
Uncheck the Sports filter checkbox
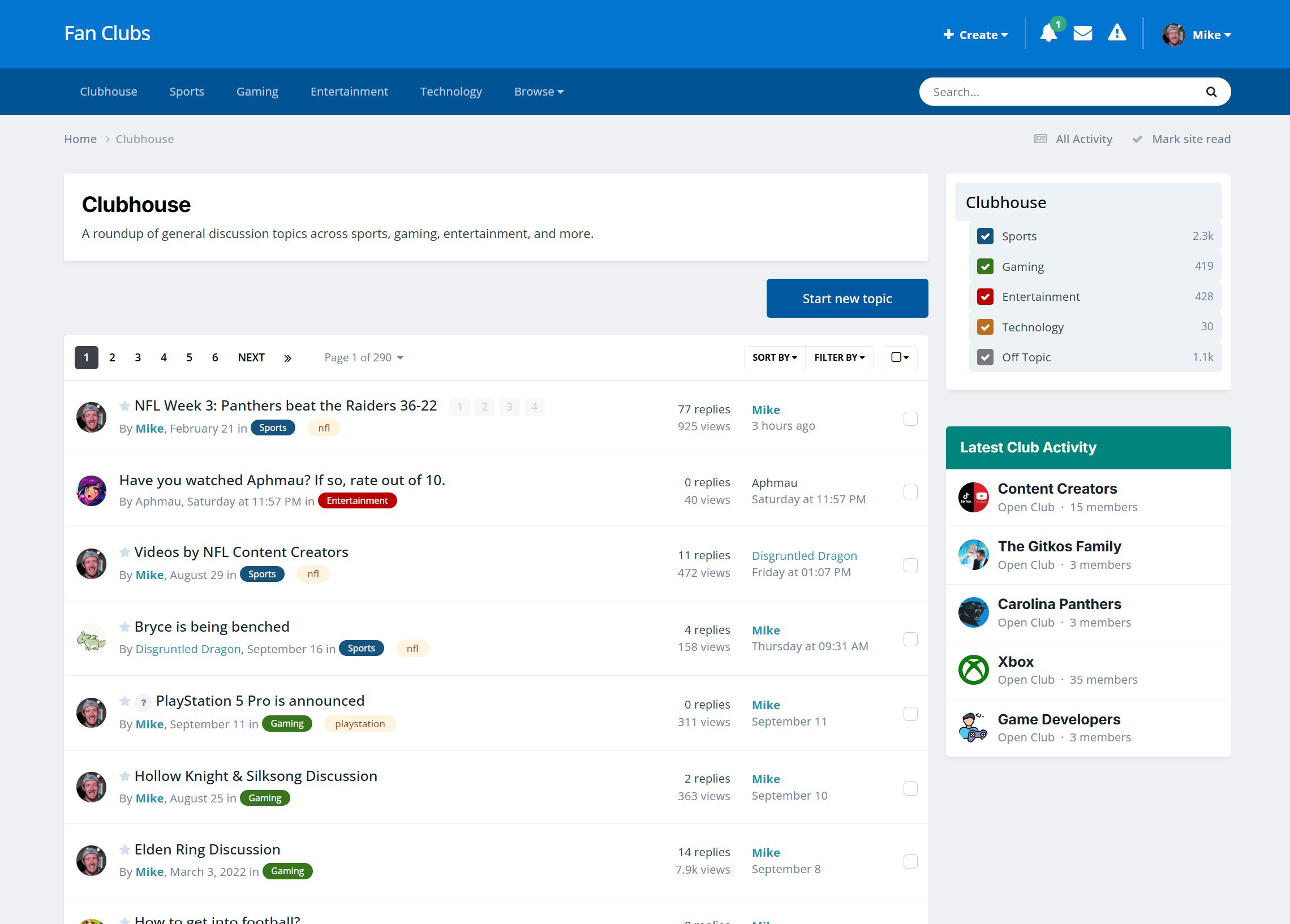(985, 236)
